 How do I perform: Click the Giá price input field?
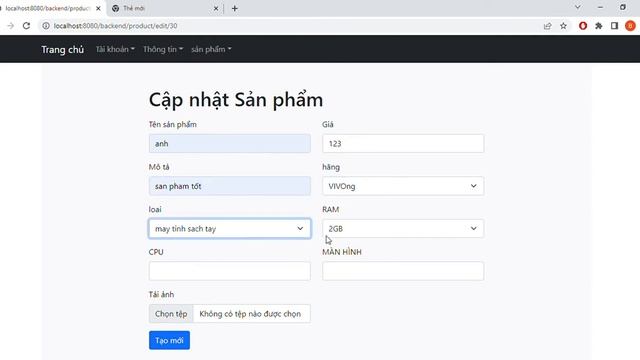pos(403,144)
